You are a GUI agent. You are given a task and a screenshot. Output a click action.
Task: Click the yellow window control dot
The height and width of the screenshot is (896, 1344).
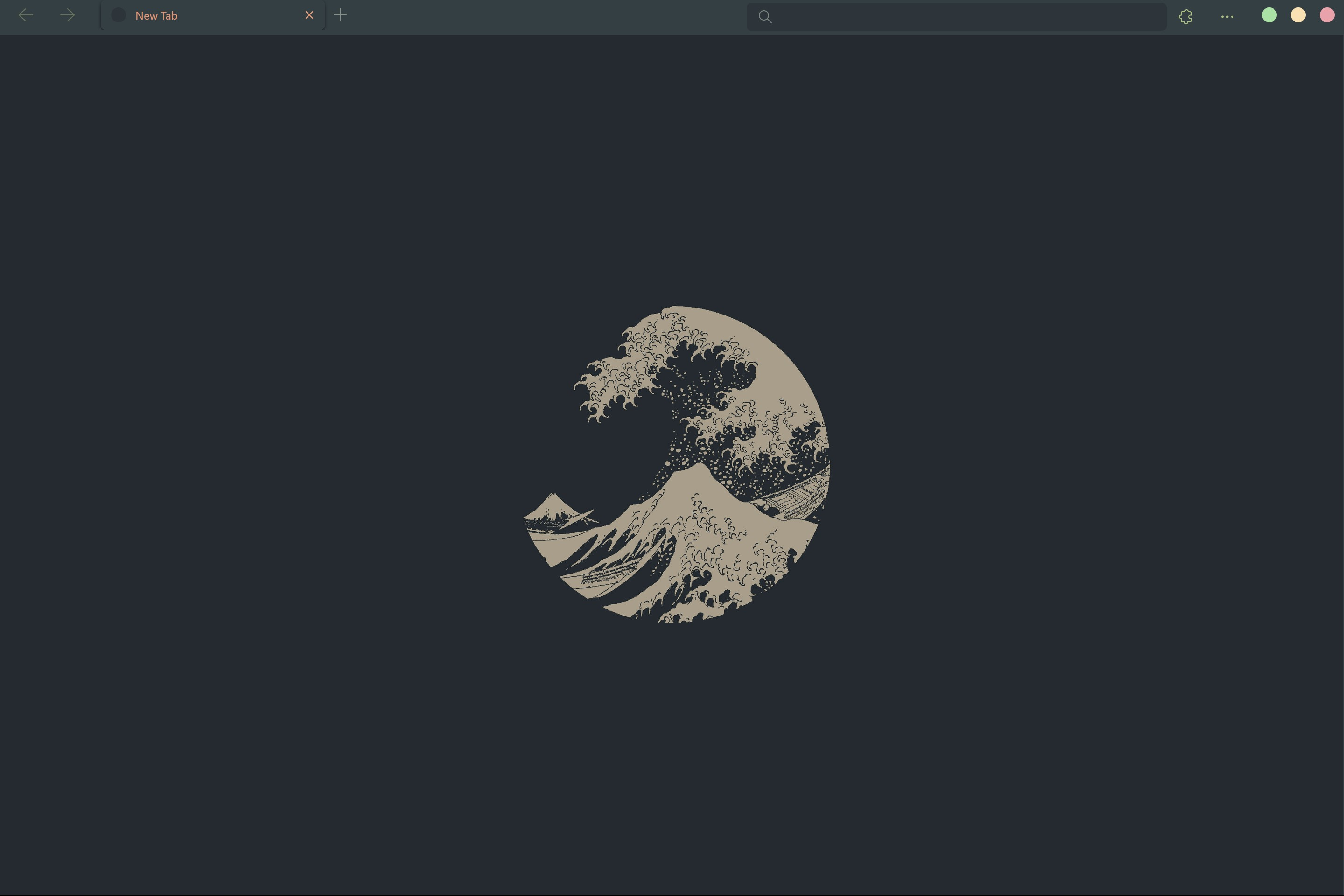pyautogui.click(x=1298, y=15)
